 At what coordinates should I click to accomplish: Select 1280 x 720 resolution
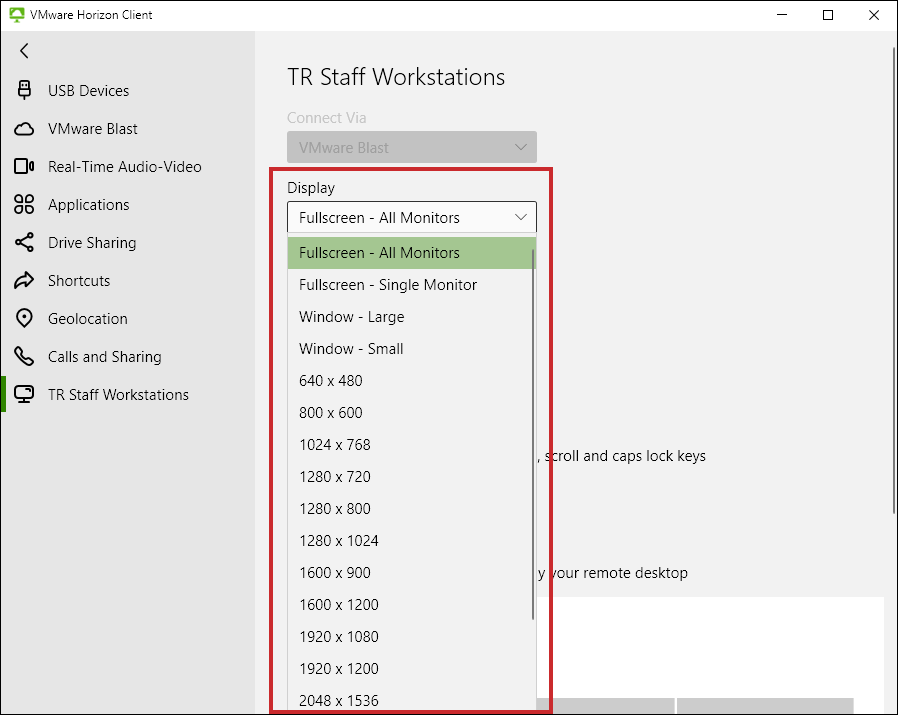pos(410,477)
